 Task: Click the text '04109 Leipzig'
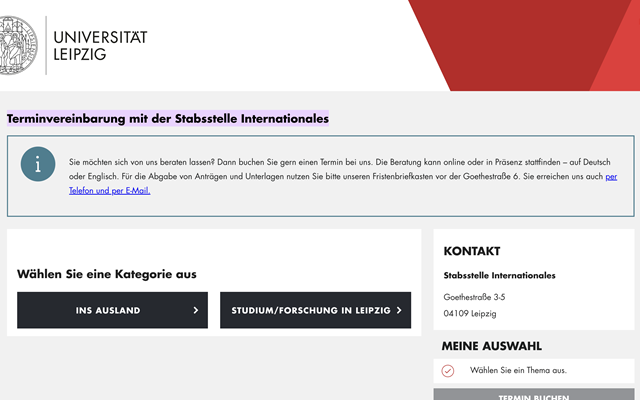[x=470, y=313]
